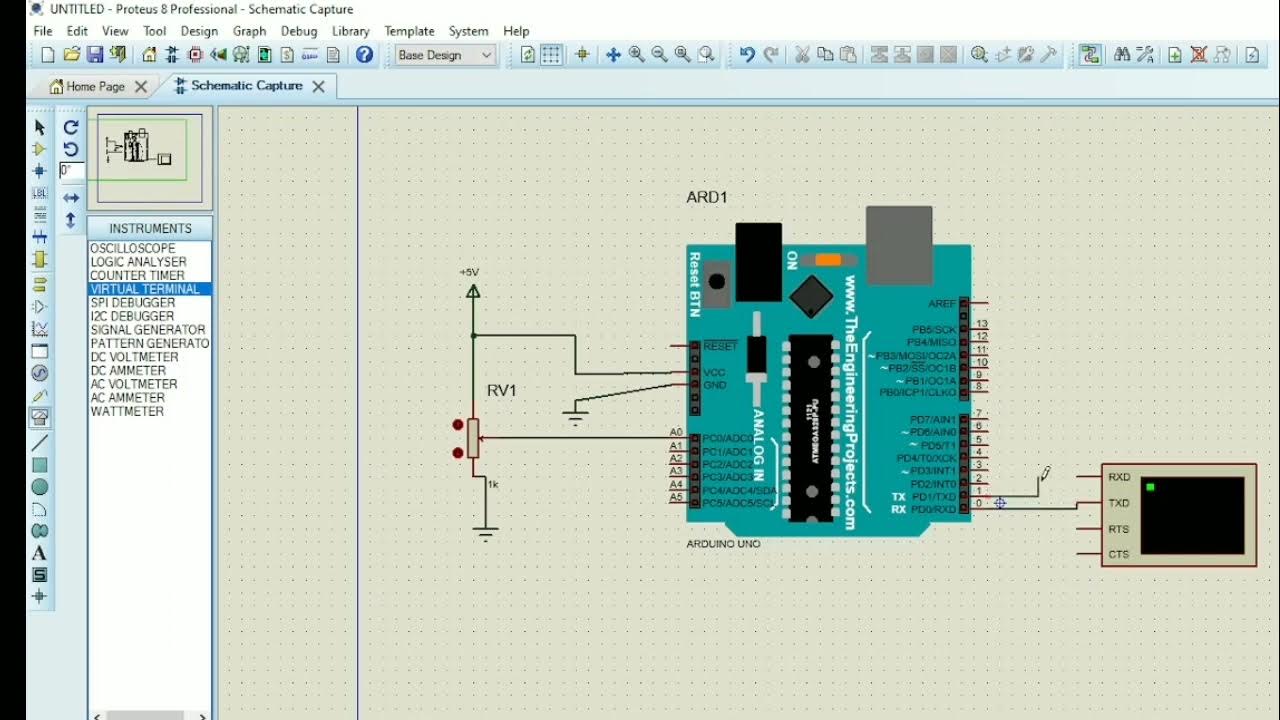Open the Template menu
Image resolution: width=1280 pixels, height=720 pixels.
(409, 31)
